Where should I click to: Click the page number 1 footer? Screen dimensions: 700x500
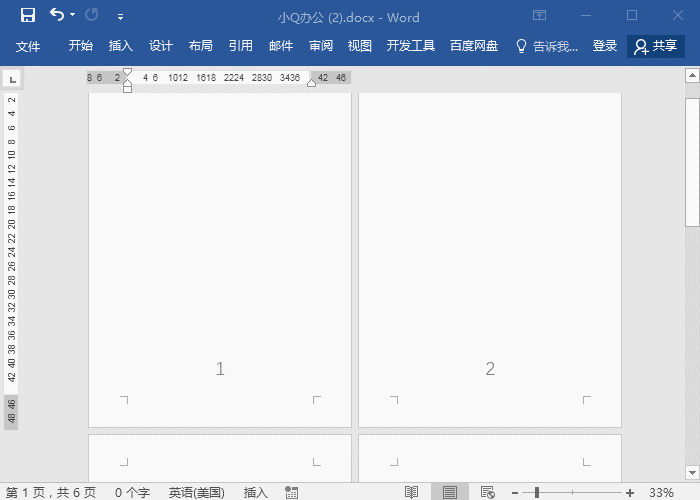220,369
